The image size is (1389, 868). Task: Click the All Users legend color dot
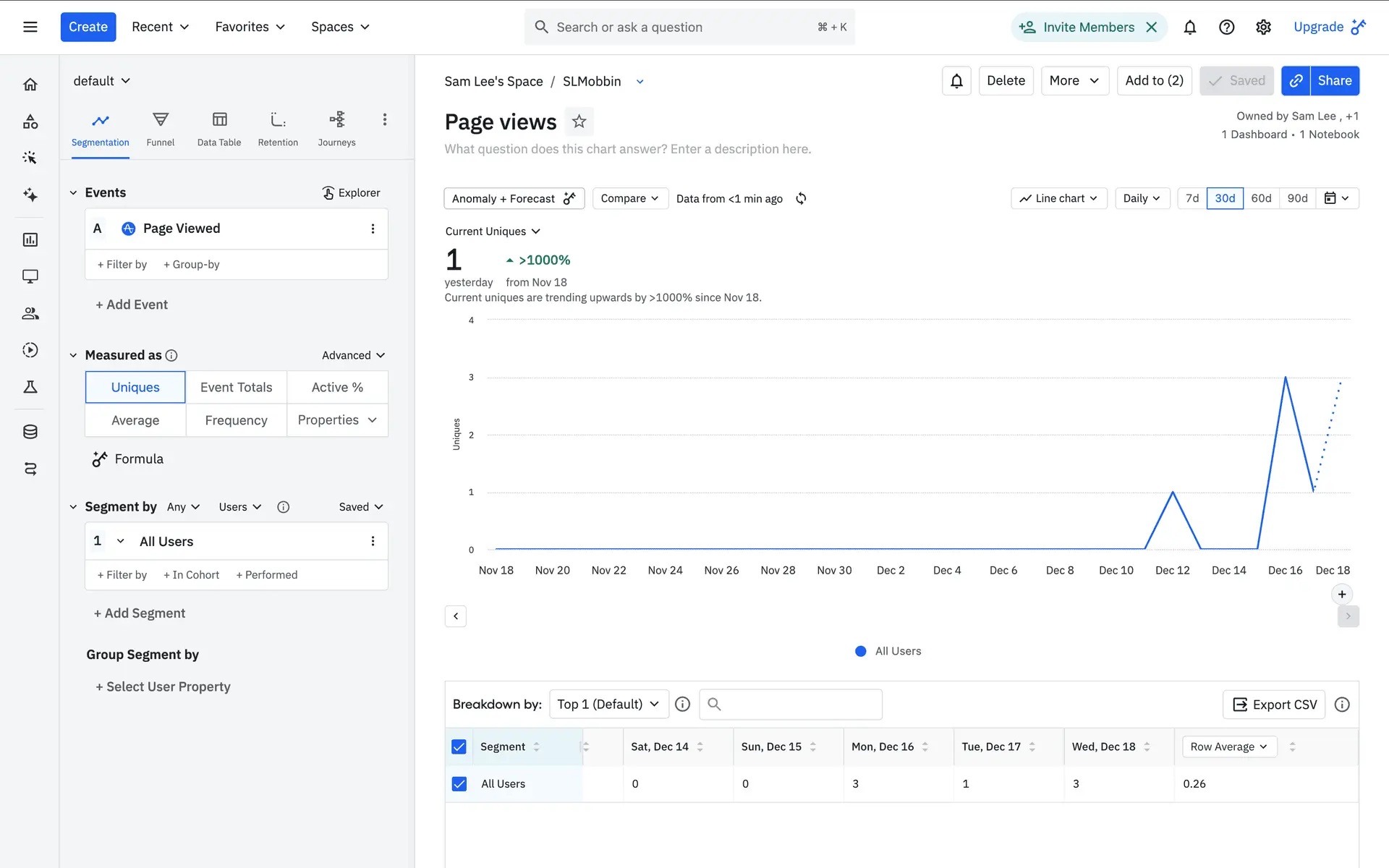tap(860, 651)
